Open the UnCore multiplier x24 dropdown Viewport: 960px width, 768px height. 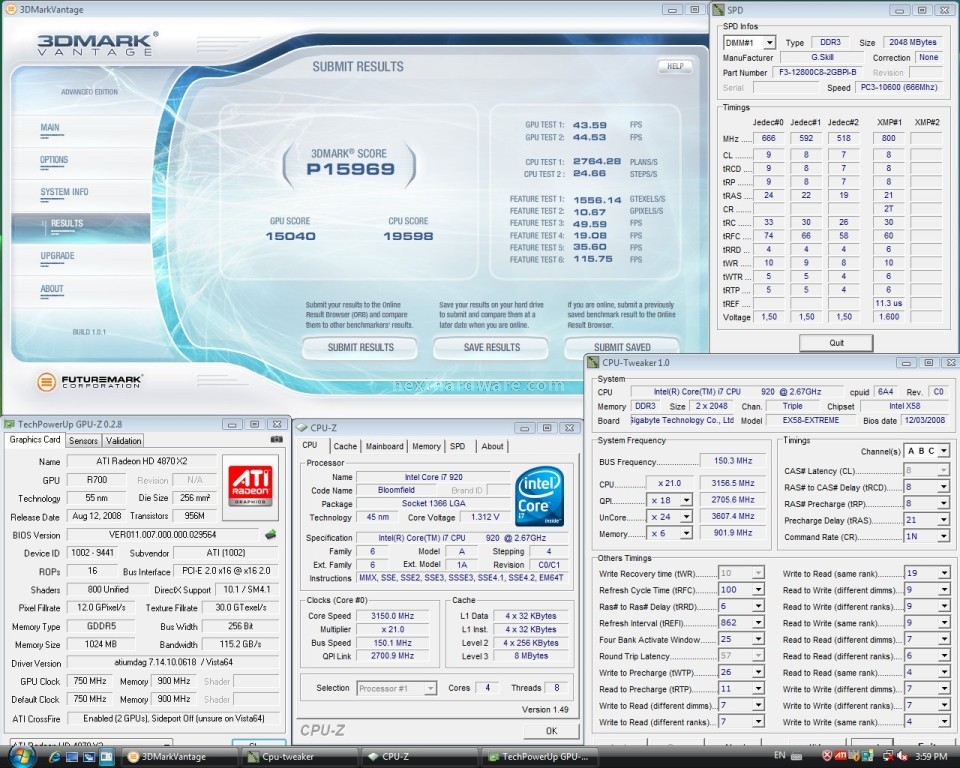point(686,517)
